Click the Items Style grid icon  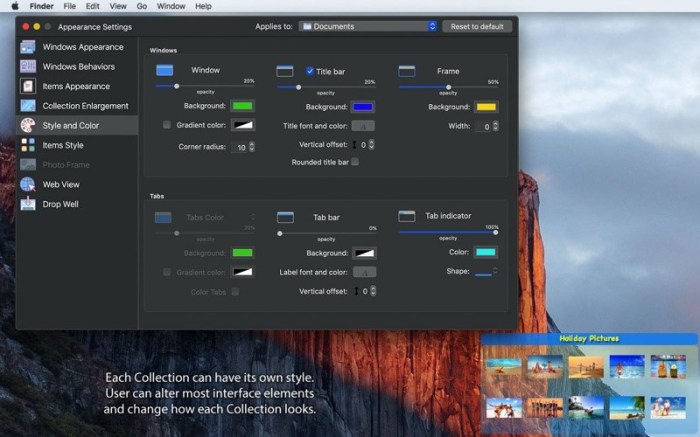pos(28,145)
